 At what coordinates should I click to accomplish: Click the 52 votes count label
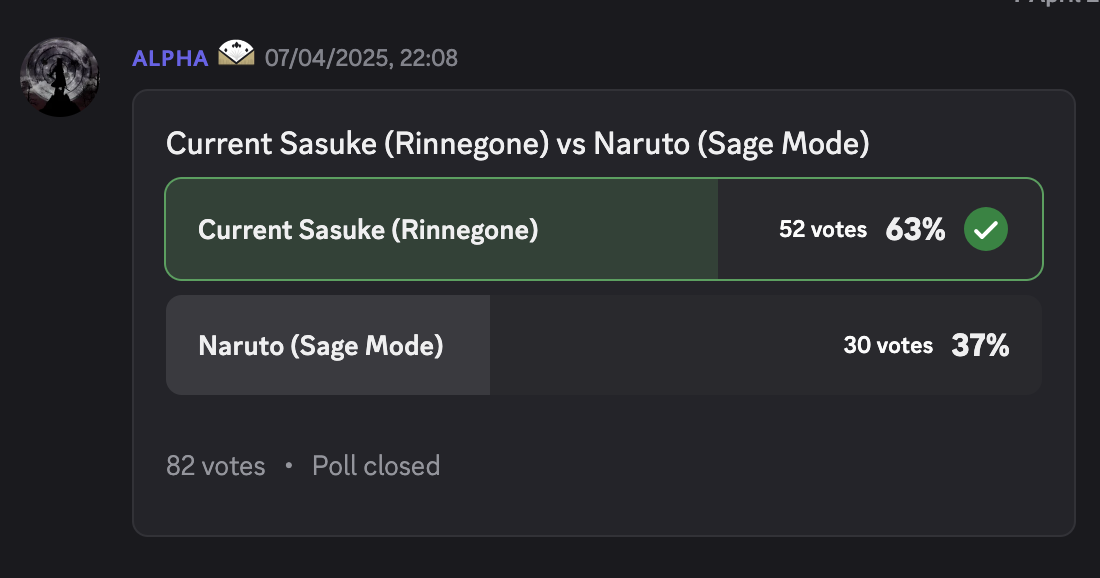coord(823,229)
